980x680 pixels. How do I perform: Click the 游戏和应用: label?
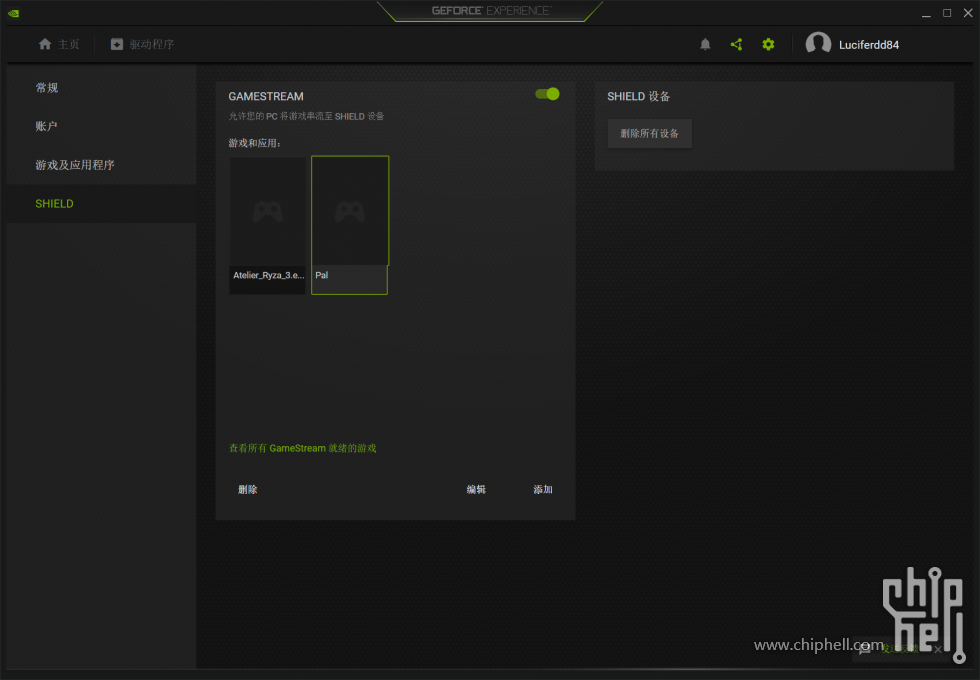tap(254, 143)
